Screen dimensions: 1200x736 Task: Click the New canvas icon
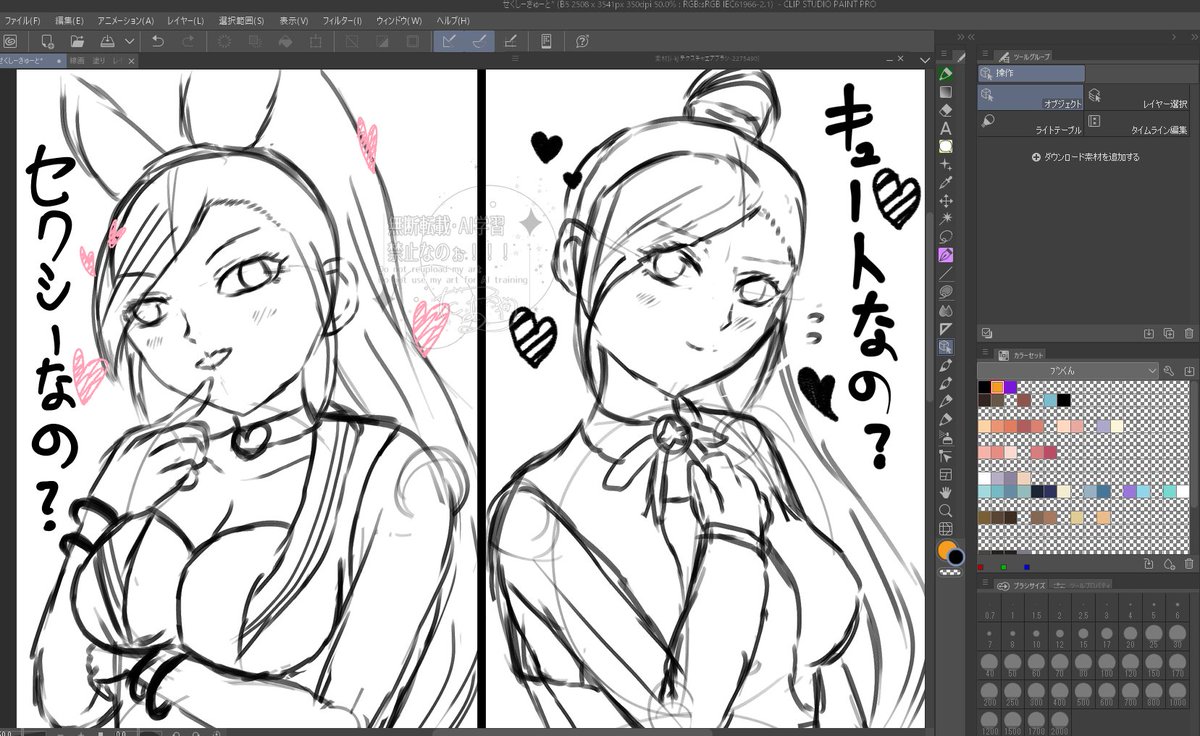click(x=47, y=42)
